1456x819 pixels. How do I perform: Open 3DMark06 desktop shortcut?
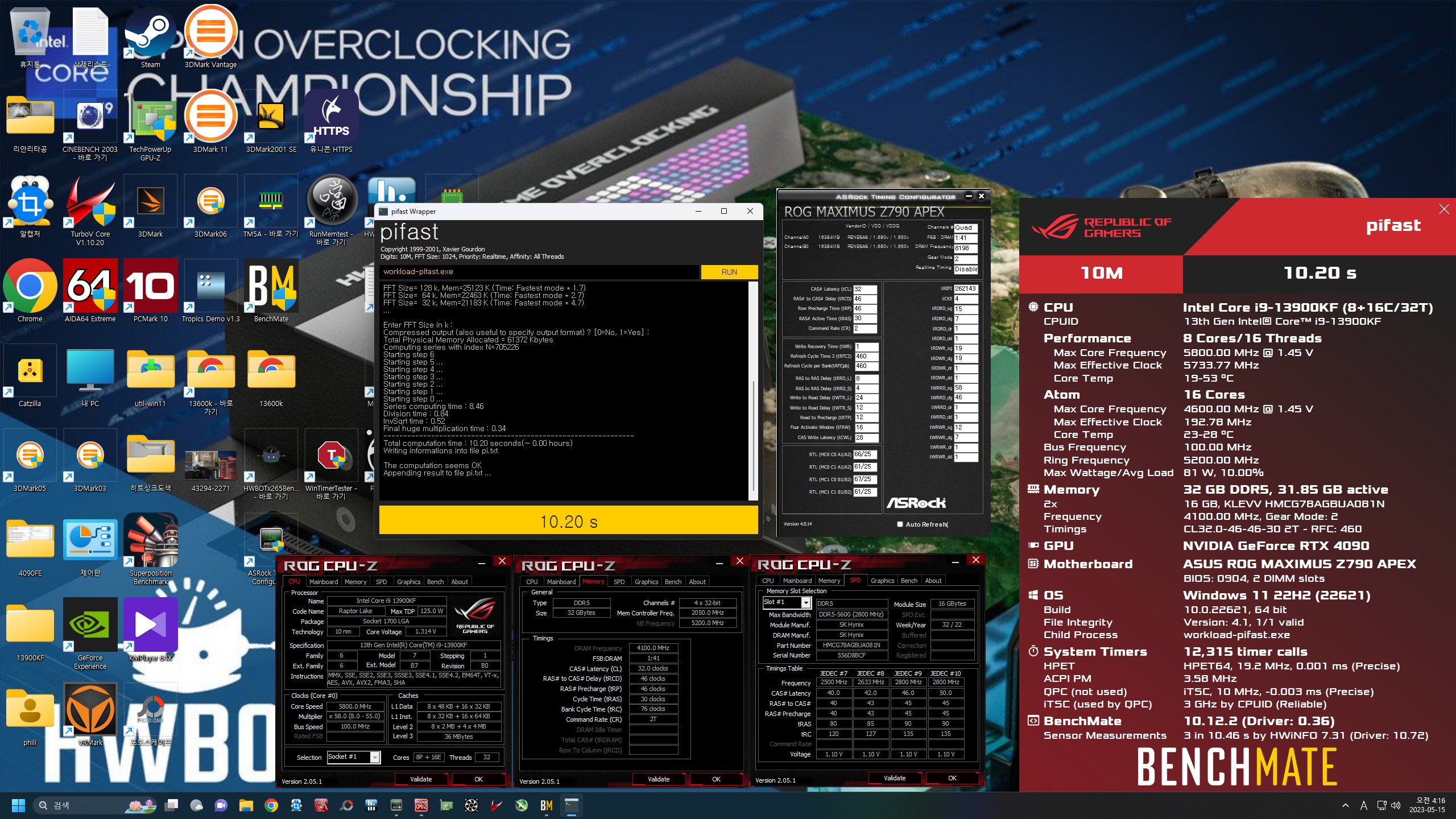(x=210, y=207)
